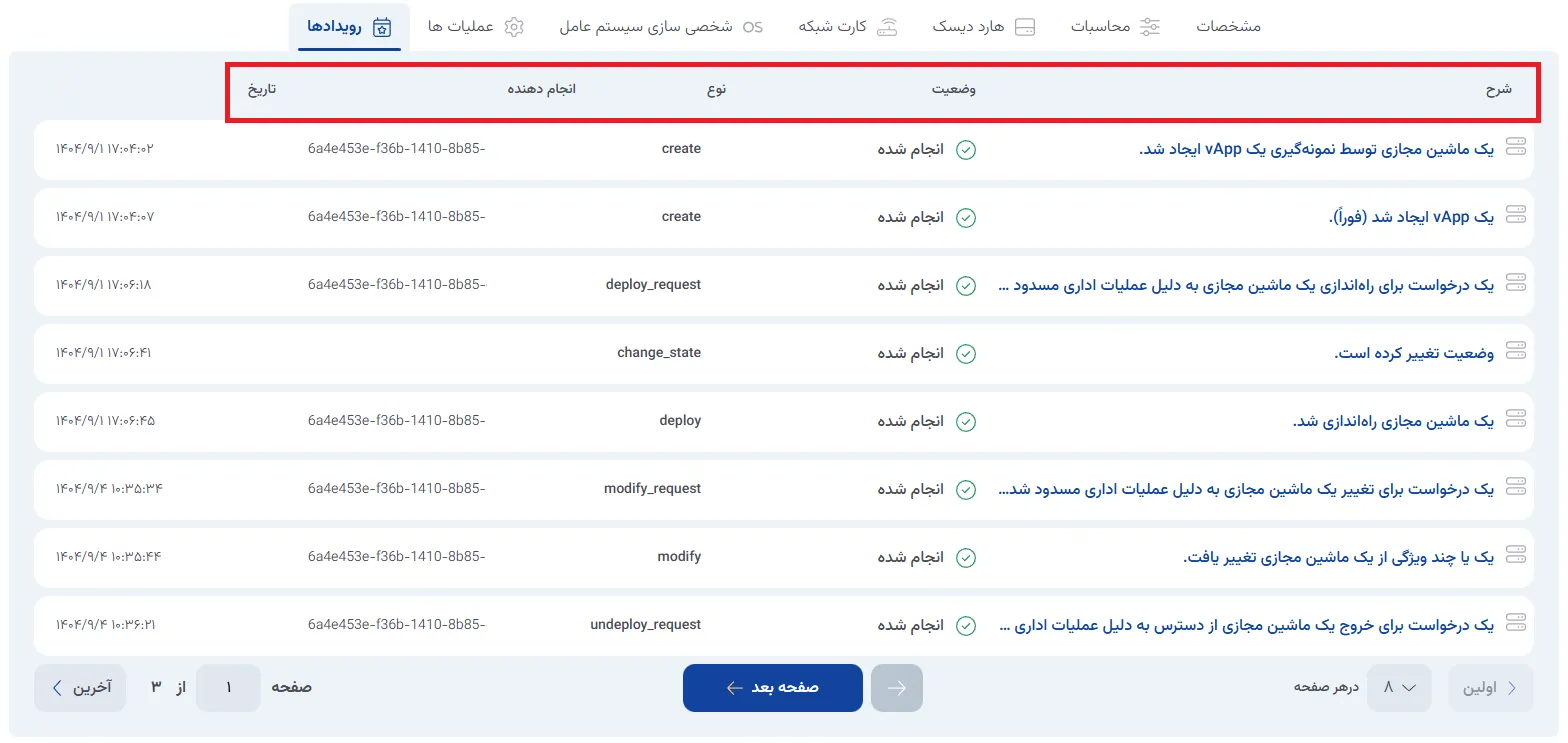Click the 'شرح' column header

[x=1498, y=90]
